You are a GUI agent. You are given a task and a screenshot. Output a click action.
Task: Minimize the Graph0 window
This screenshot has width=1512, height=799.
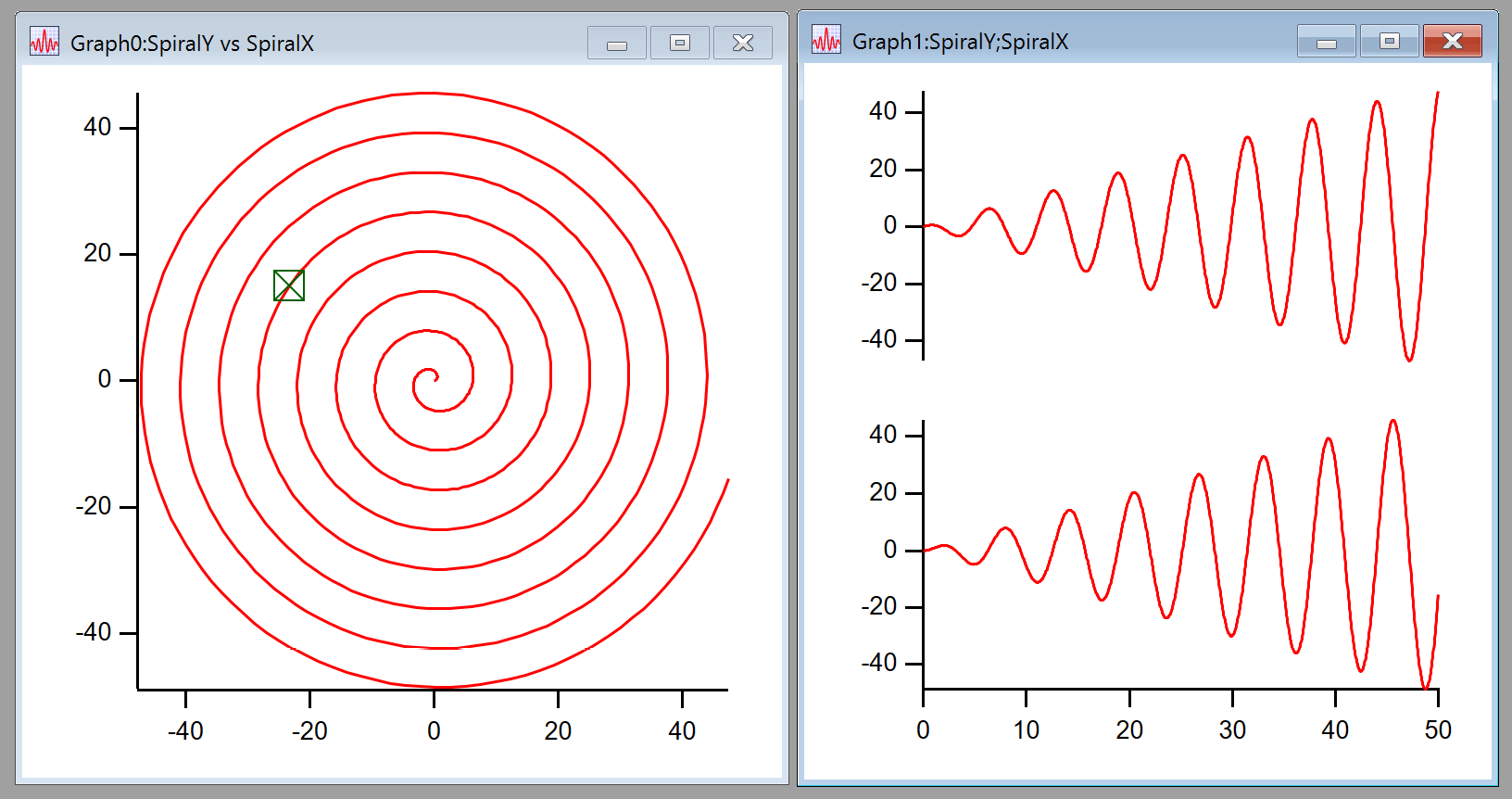click(x=616, y=43)
